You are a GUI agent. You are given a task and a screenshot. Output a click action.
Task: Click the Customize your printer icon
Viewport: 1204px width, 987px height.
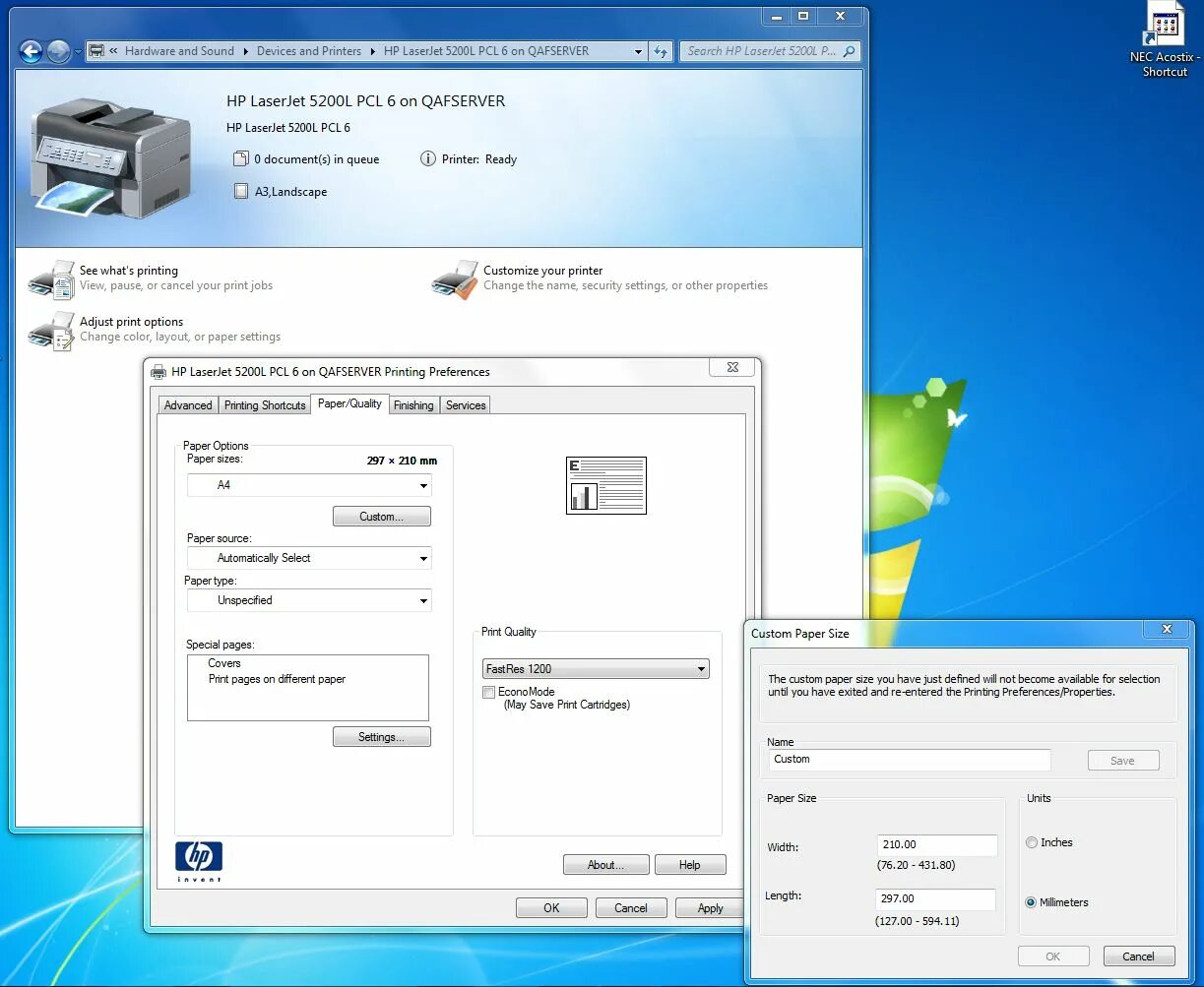coord(454,278)
